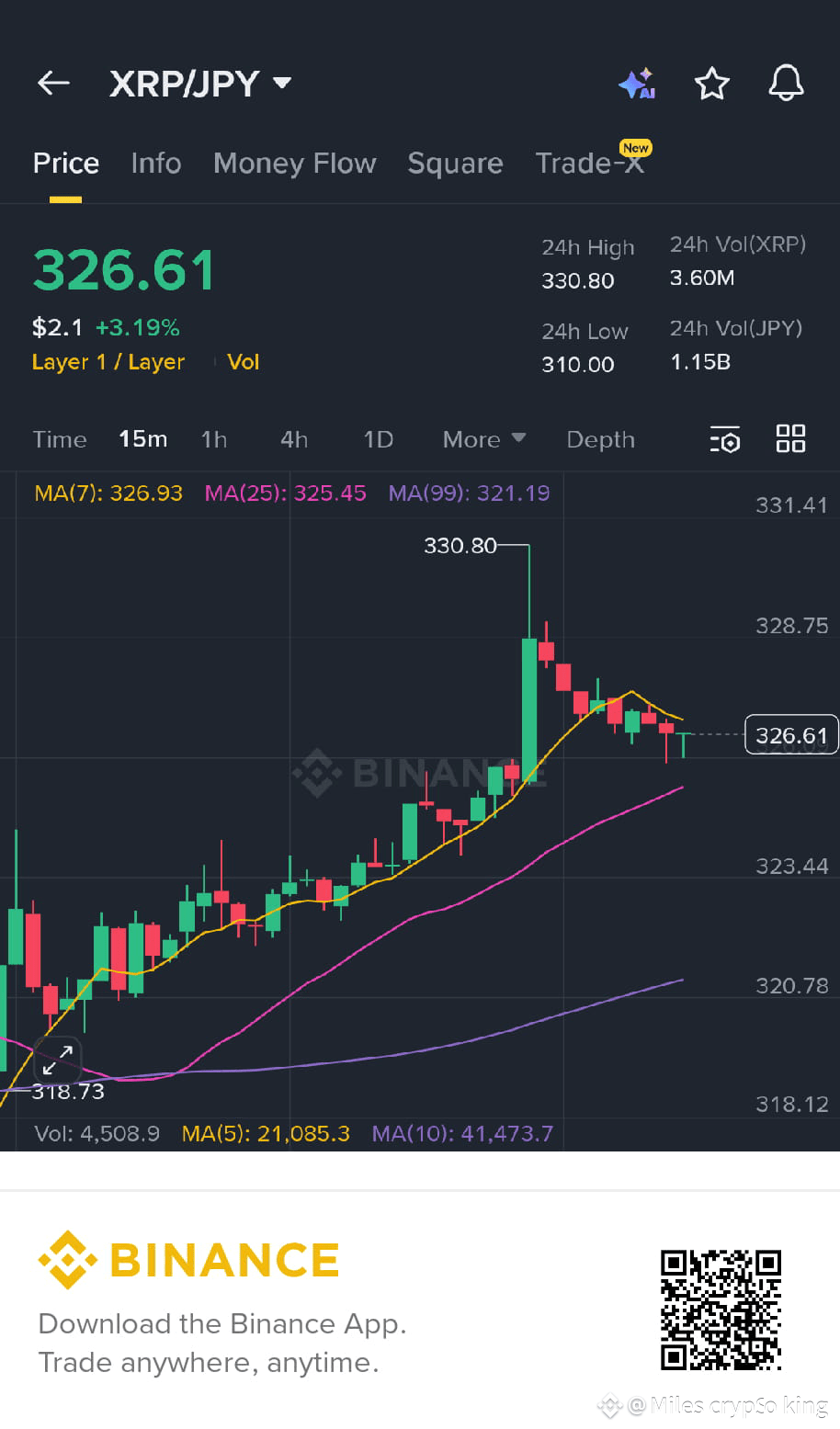Switch to the Info tab
The height and width of the screenshot is (1429, 840).
tap(156, 164)
